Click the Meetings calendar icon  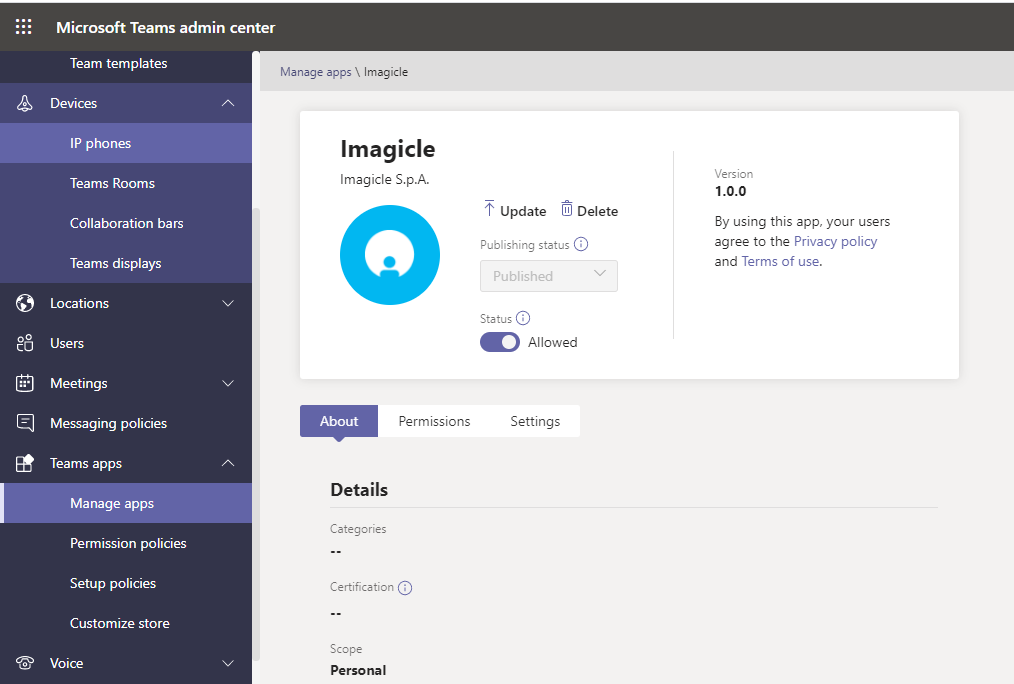[x=26, y=383]
